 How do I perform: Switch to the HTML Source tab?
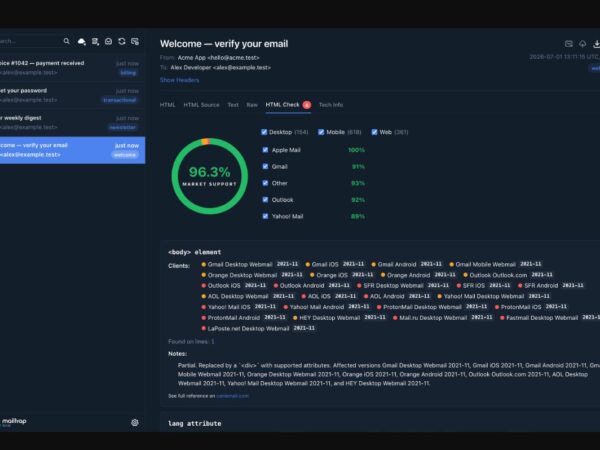click(x=202, y=105)
